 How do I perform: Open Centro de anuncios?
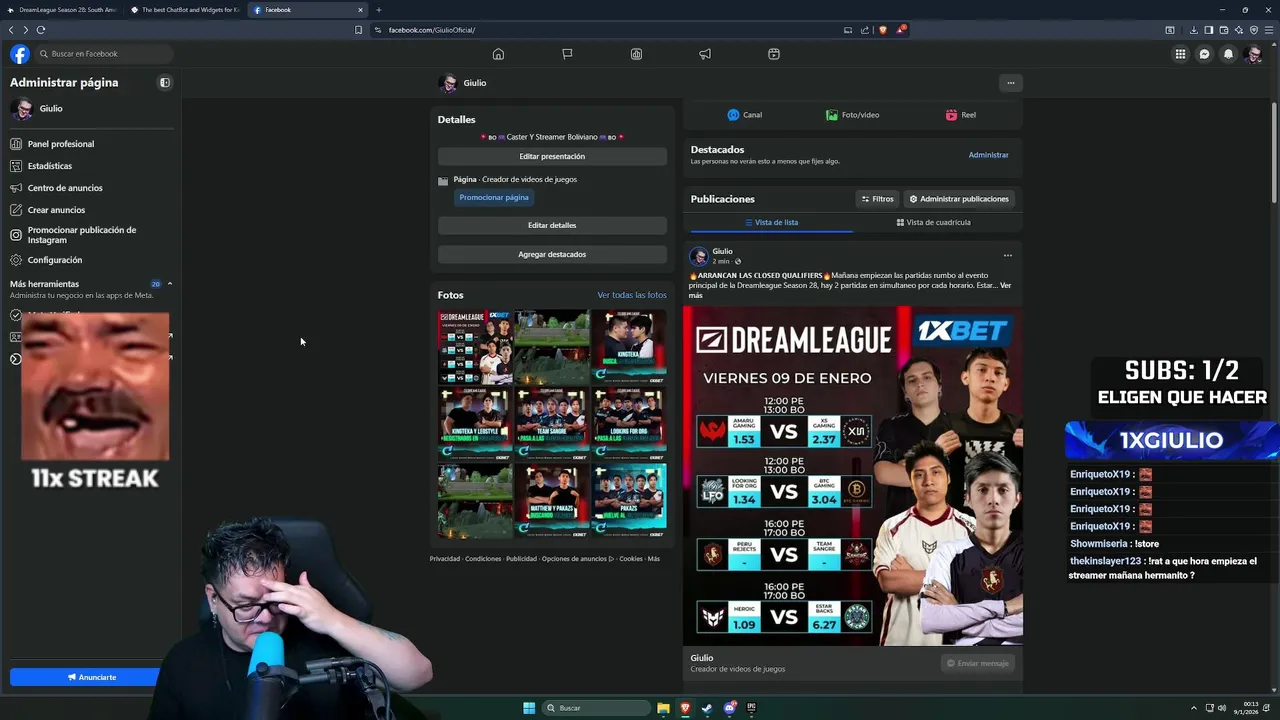90,188
